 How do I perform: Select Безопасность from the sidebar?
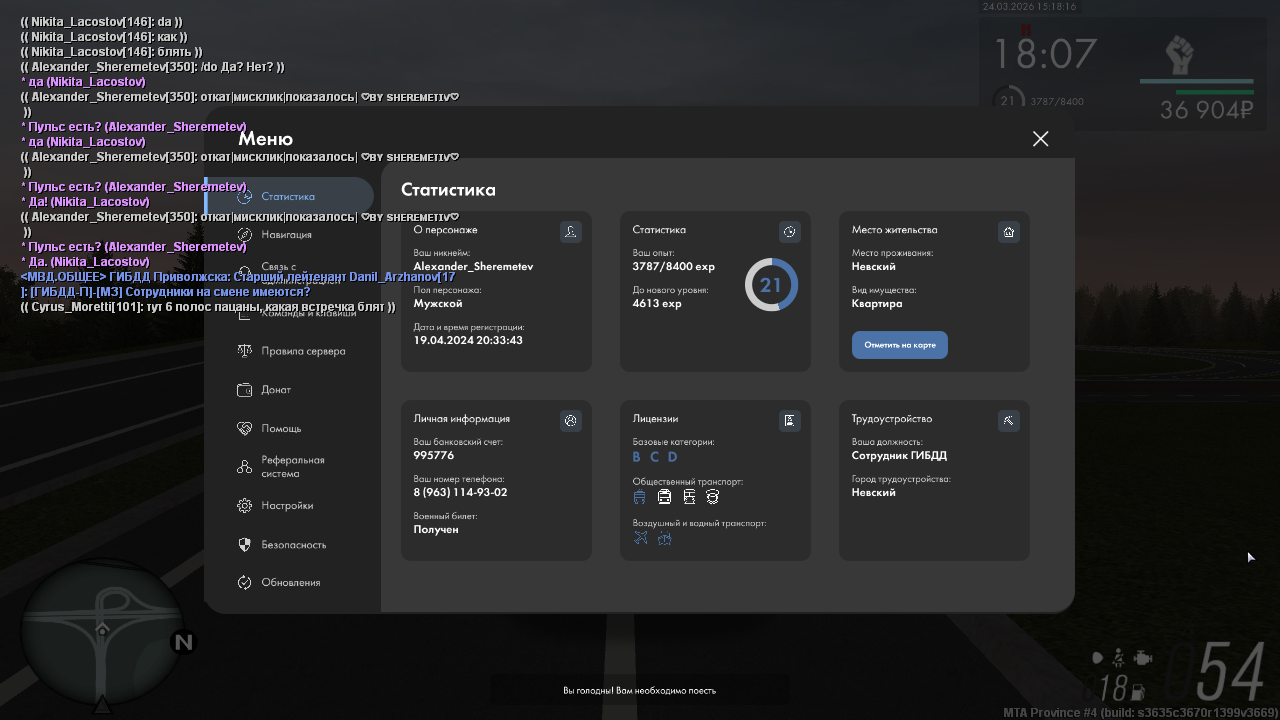pyautogui.click(x=293, y=545)
